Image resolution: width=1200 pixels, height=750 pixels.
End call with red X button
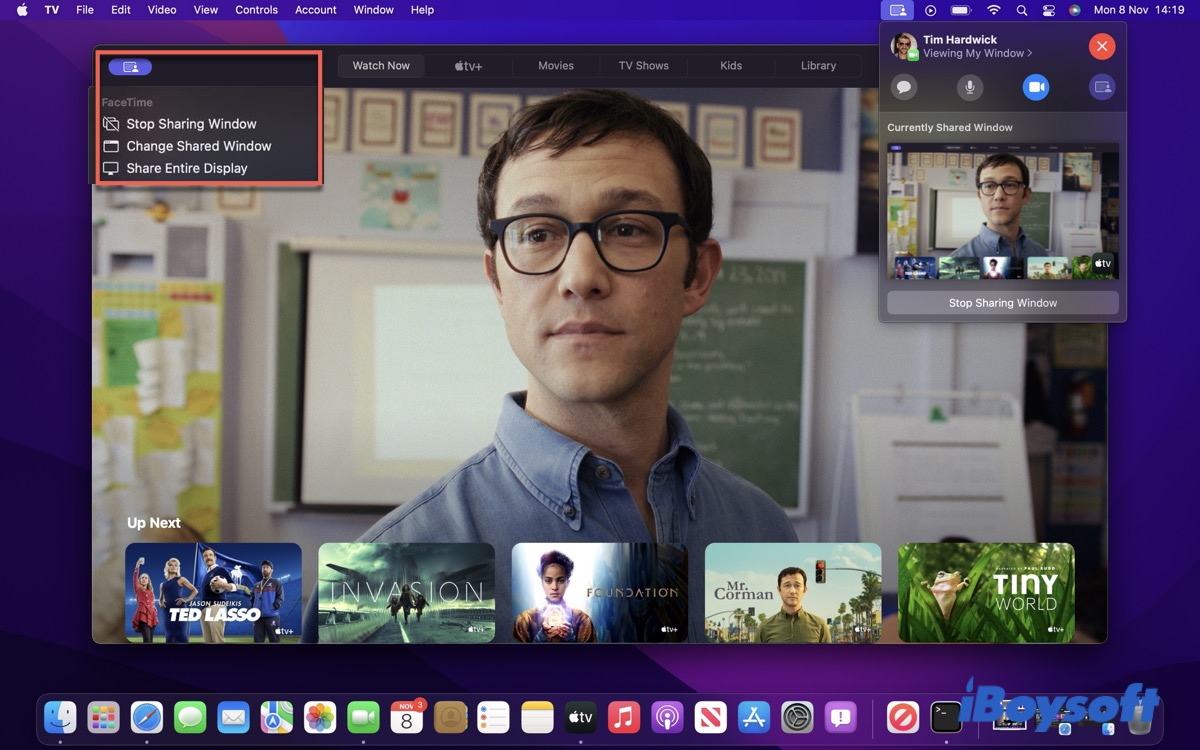1101,46
